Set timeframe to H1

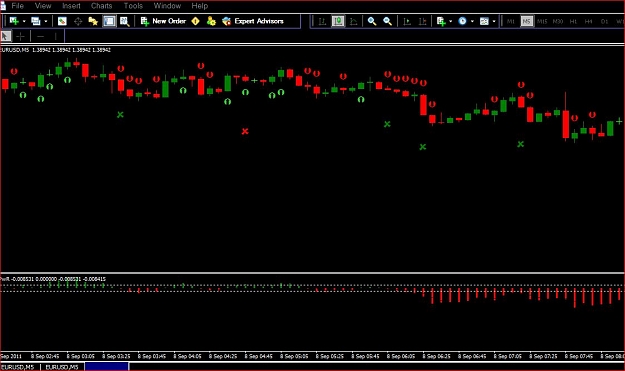573,21
